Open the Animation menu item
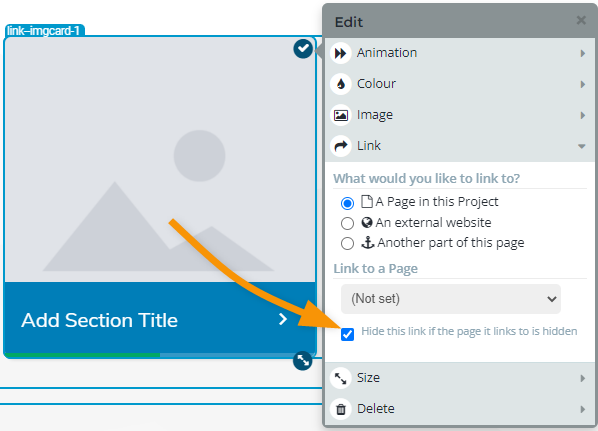The height and width of the screenshot is (431, 598). pos(460,53)
